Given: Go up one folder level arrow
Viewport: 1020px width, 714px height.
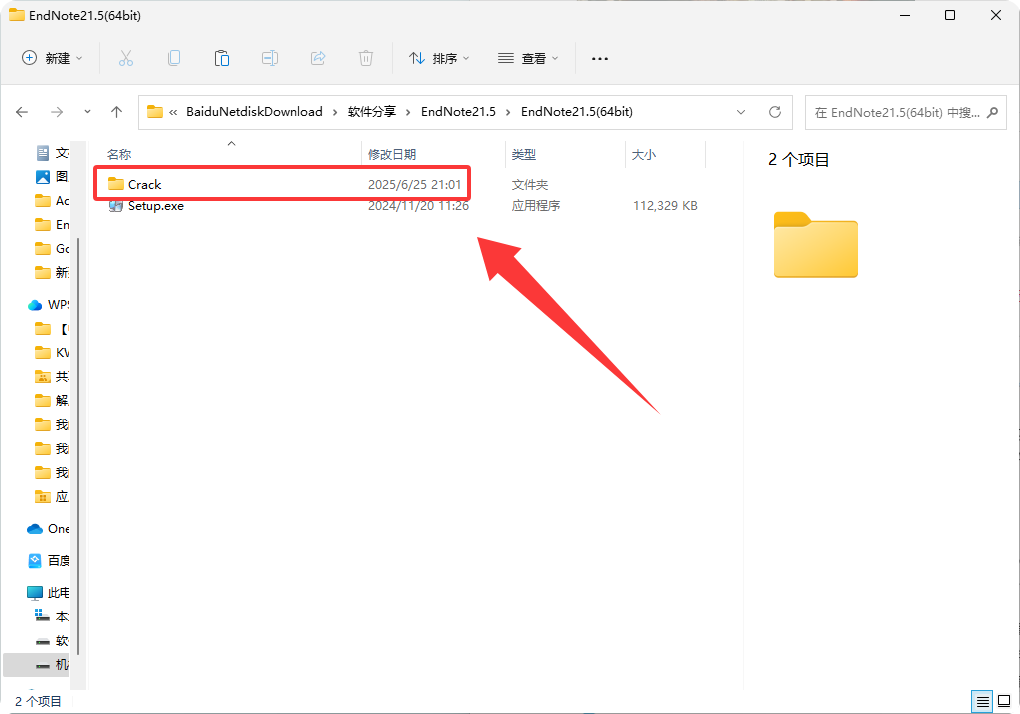Looking at the screenshot, I should [116, 112].
